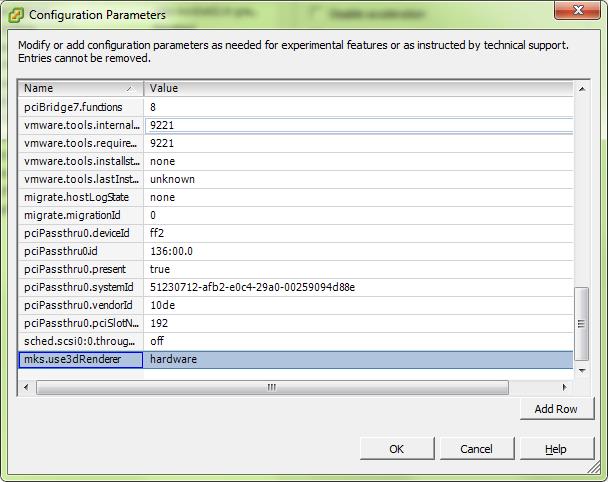Select the pciPassthru0.id name cell
608x482 pixels.
[81, 251]
